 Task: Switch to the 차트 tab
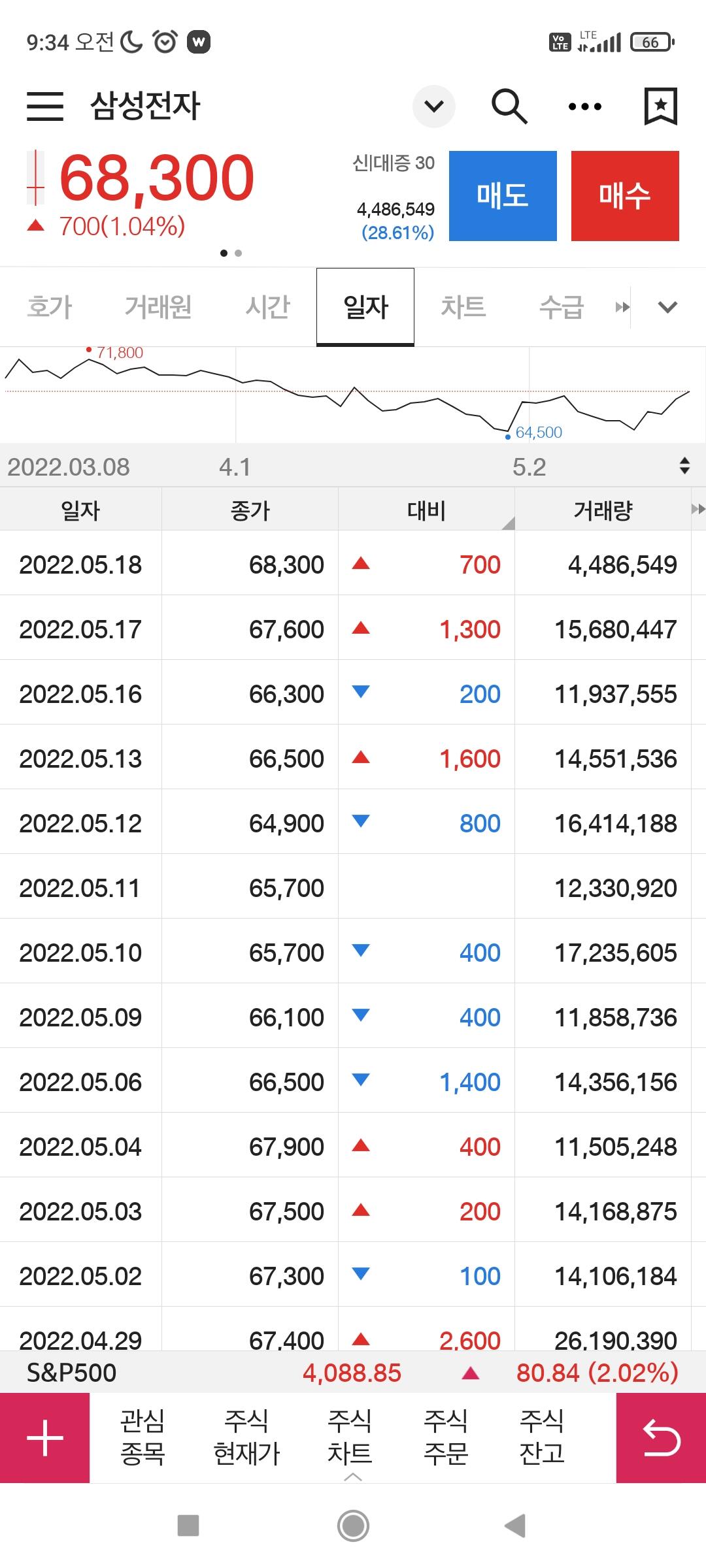click(463, 306)
